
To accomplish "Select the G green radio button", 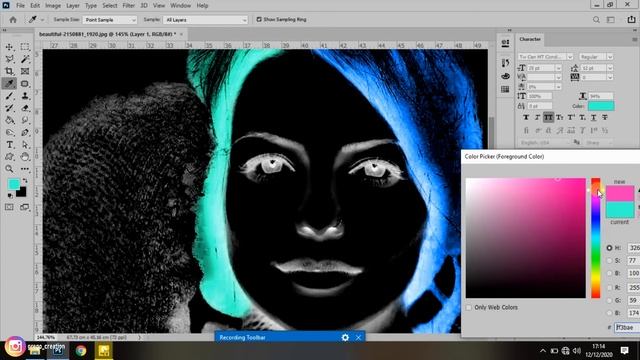I will 609,300.
